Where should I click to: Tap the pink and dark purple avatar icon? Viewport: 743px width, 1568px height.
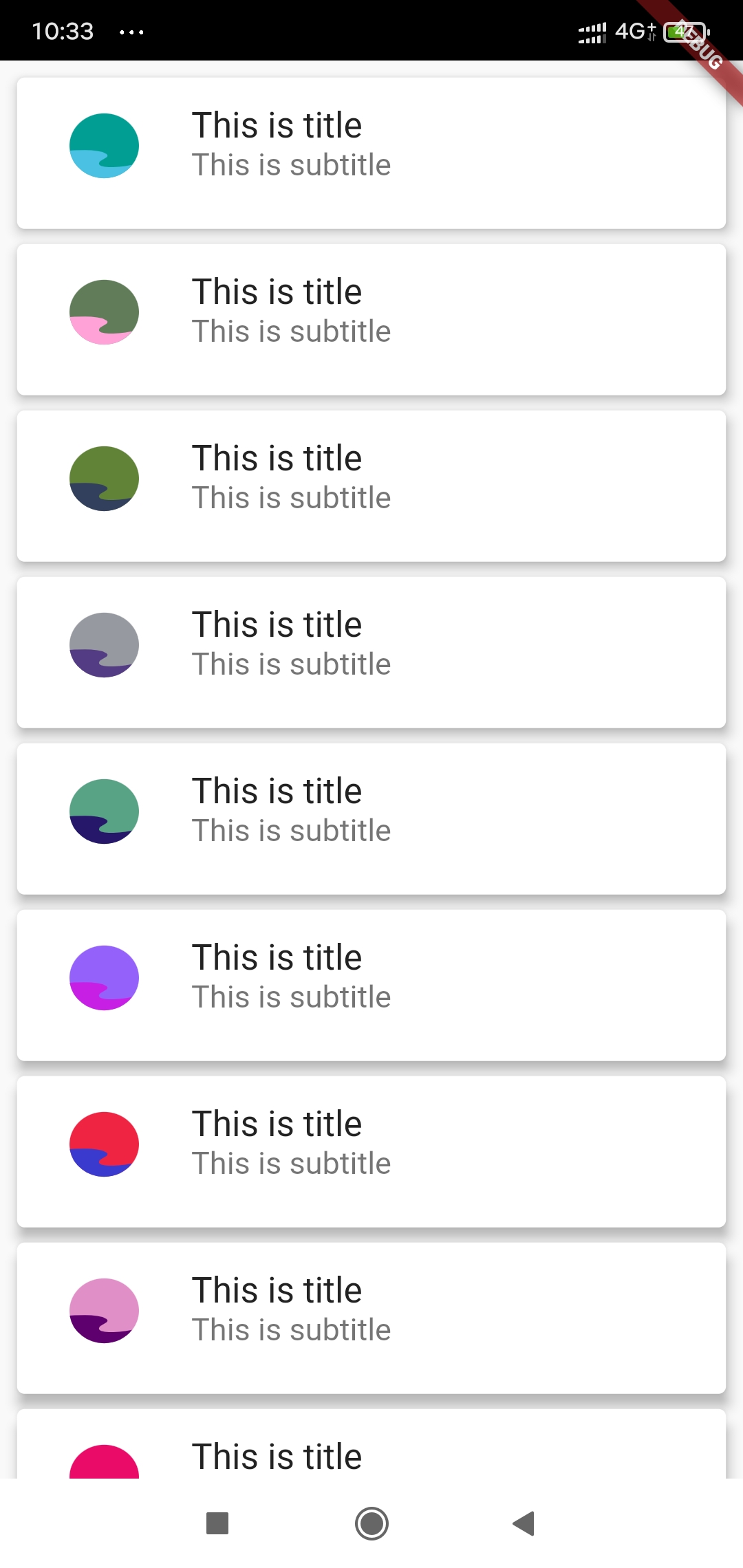click(x=104, y=1311)
